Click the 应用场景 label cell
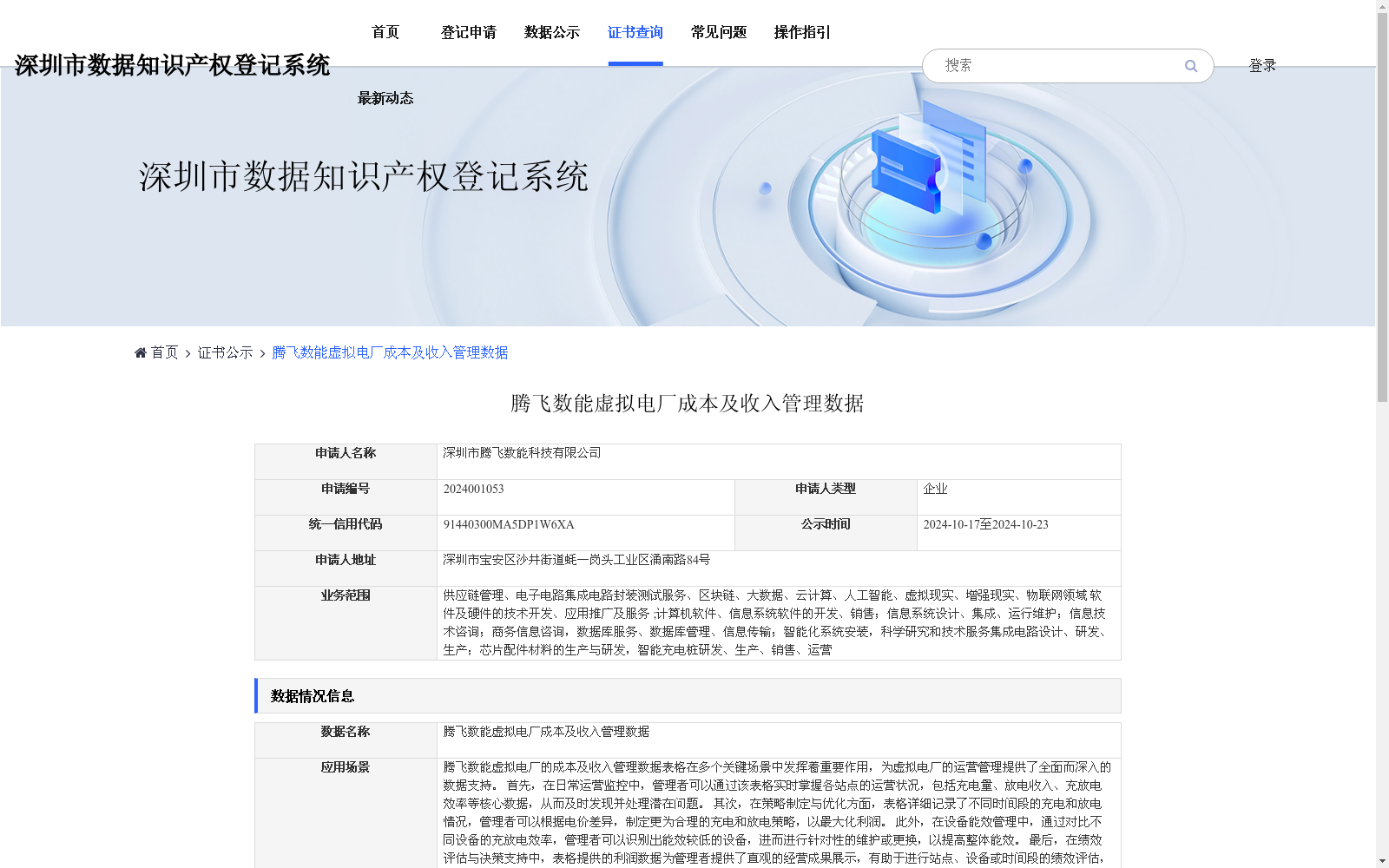Viewport: 1389px width, 868px height. (346, 813)
